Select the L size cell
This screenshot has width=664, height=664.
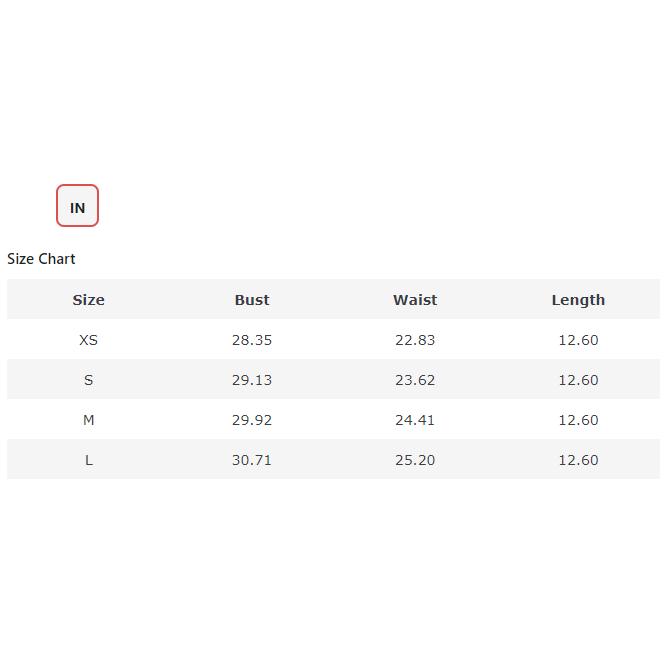(x=88, y=460)
